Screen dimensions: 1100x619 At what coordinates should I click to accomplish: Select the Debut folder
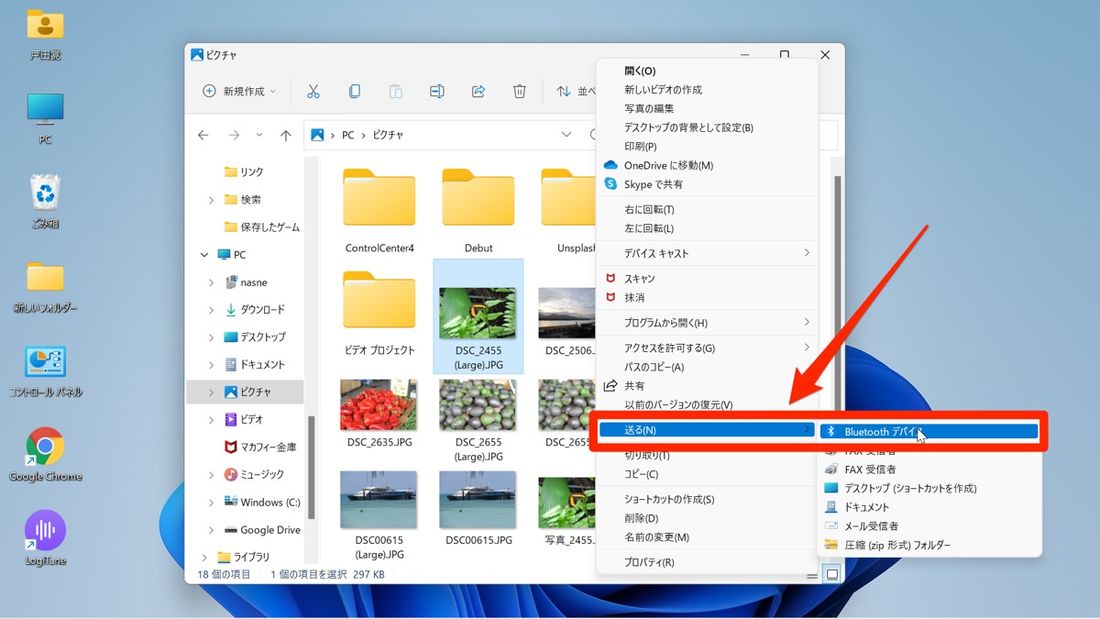[x=478, y=211]
